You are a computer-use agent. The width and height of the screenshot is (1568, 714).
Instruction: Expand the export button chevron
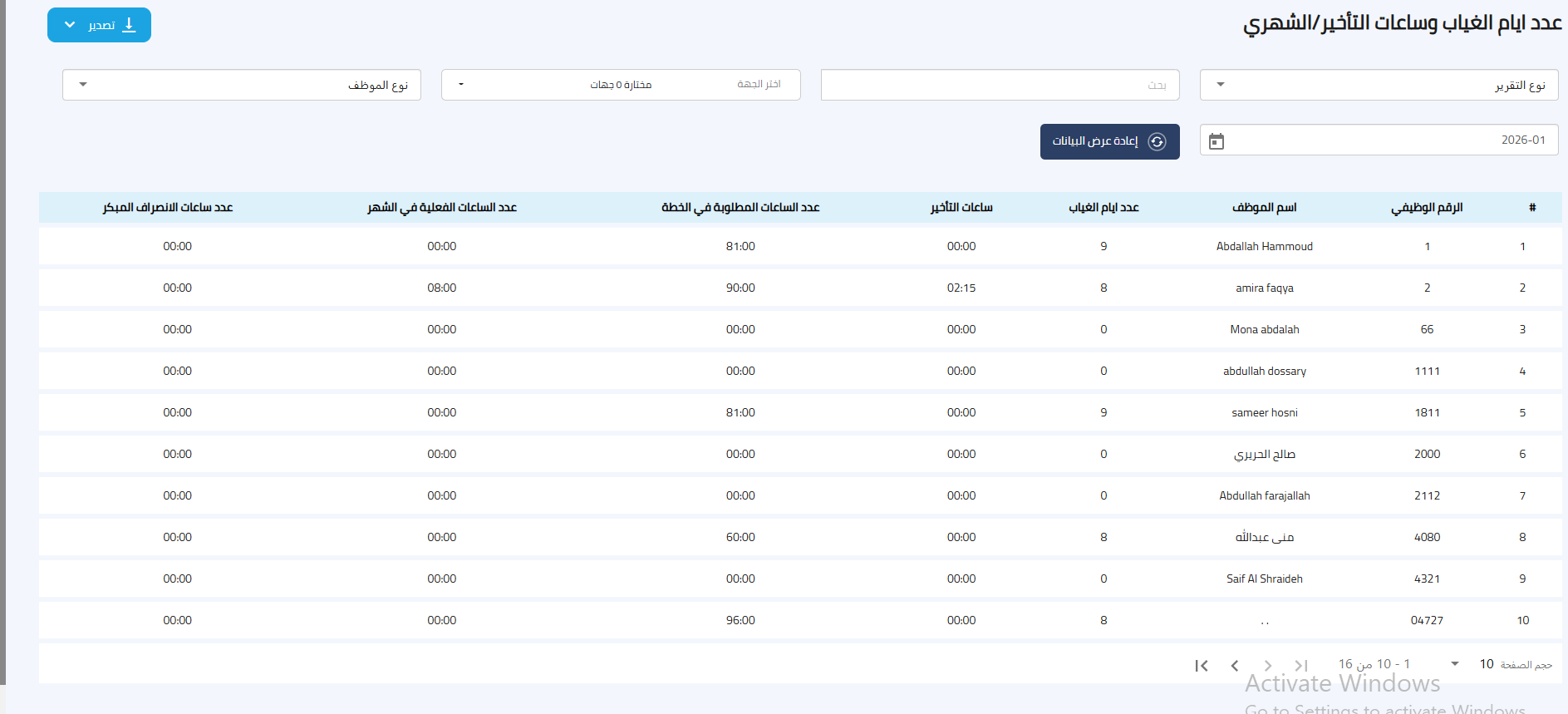[70, 25]
